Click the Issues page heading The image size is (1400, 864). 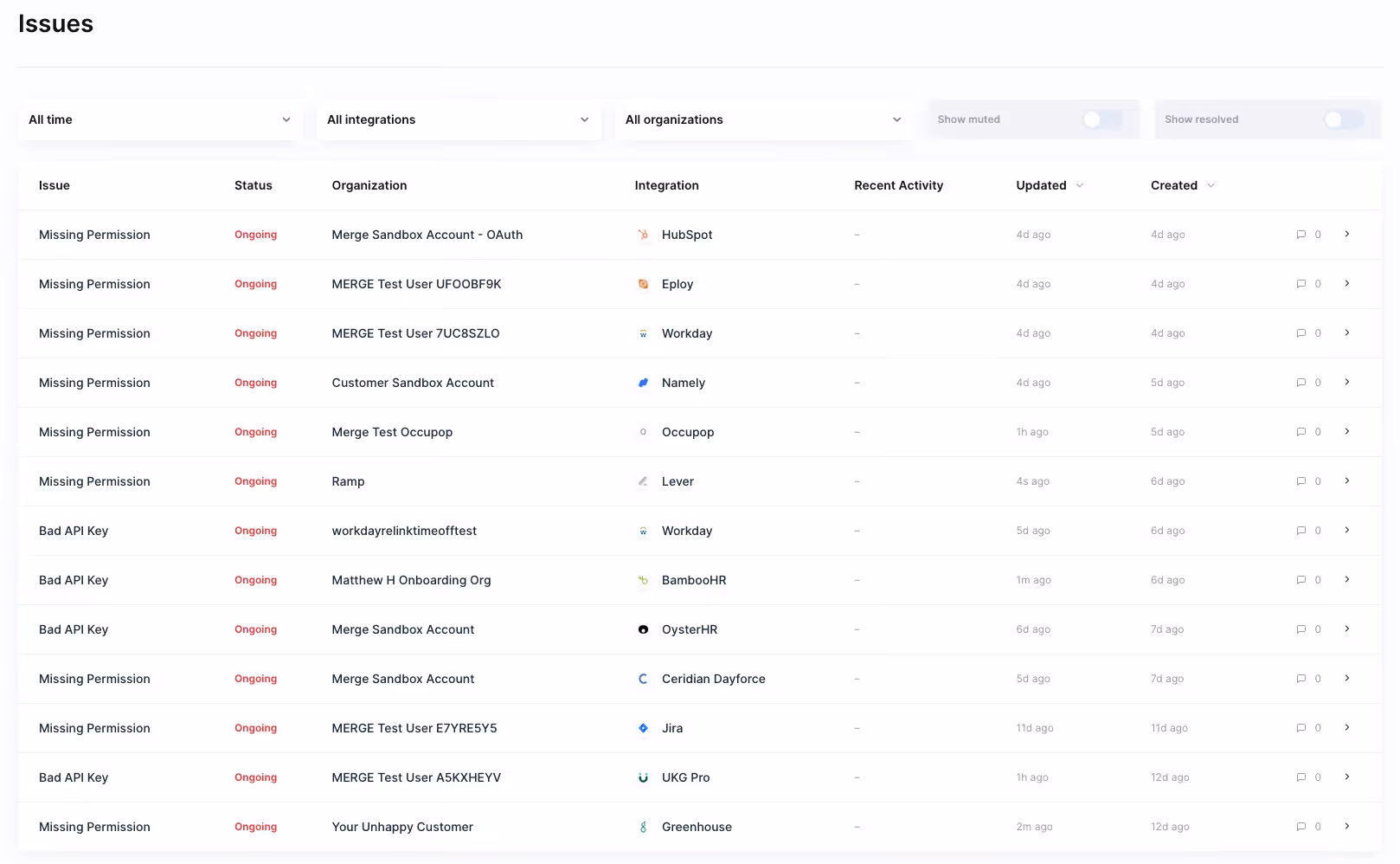pyautogui.click(x=56, y=23)
